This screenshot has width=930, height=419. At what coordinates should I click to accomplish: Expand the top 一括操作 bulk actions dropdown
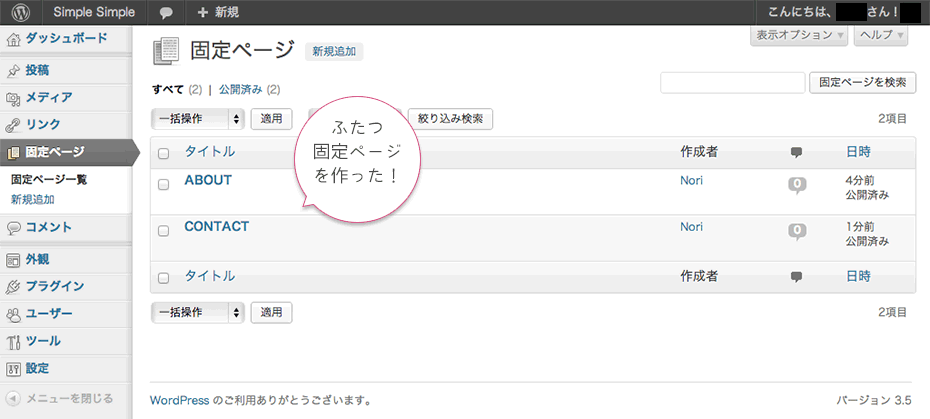[197, 119]
